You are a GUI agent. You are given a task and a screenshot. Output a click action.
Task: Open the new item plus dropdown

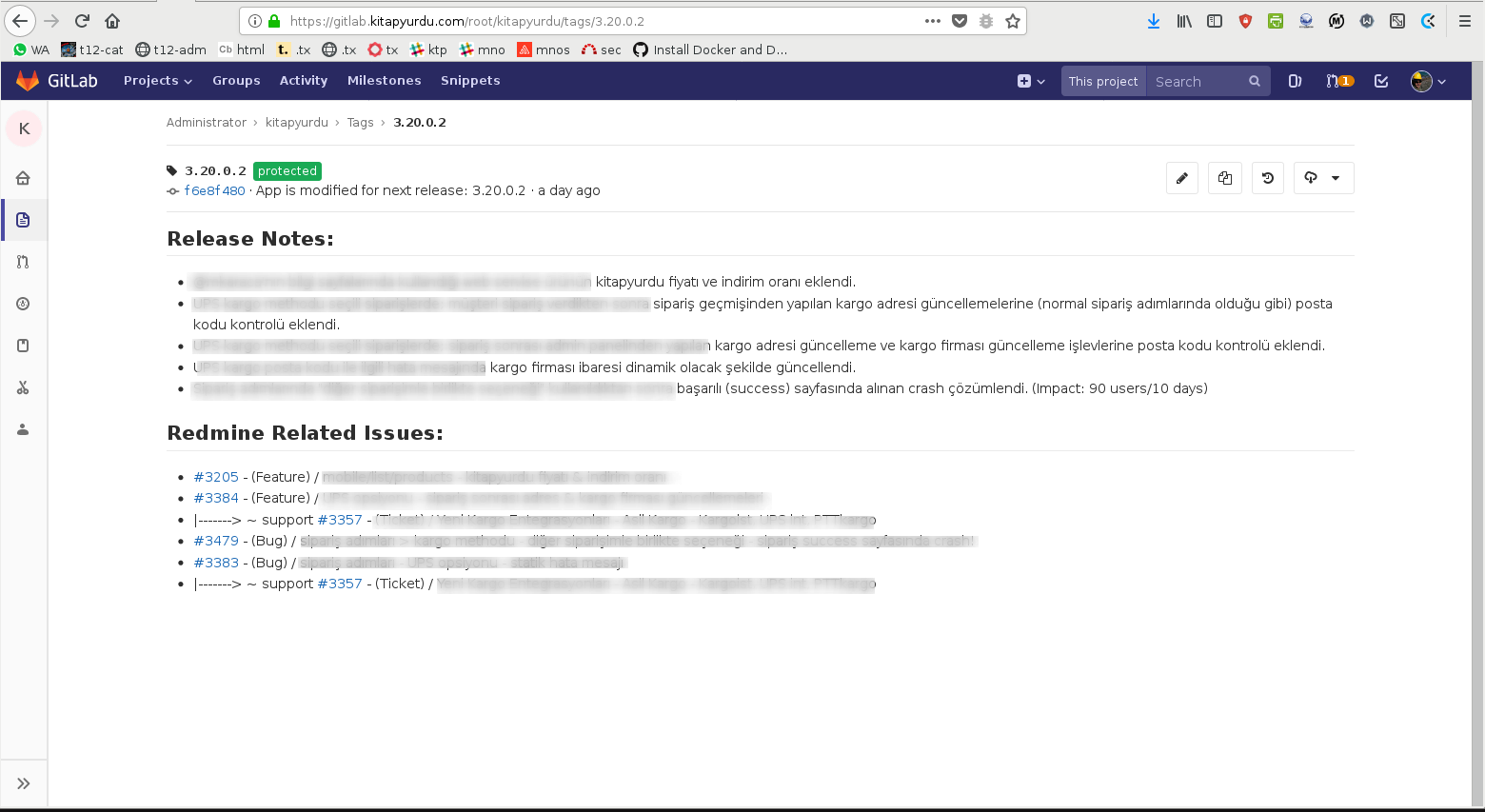coord(1031,81)
